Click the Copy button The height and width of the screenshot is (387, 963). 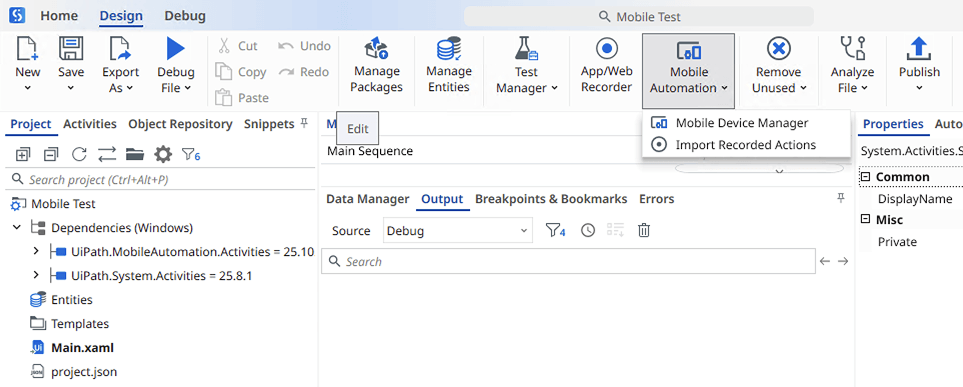241,72
